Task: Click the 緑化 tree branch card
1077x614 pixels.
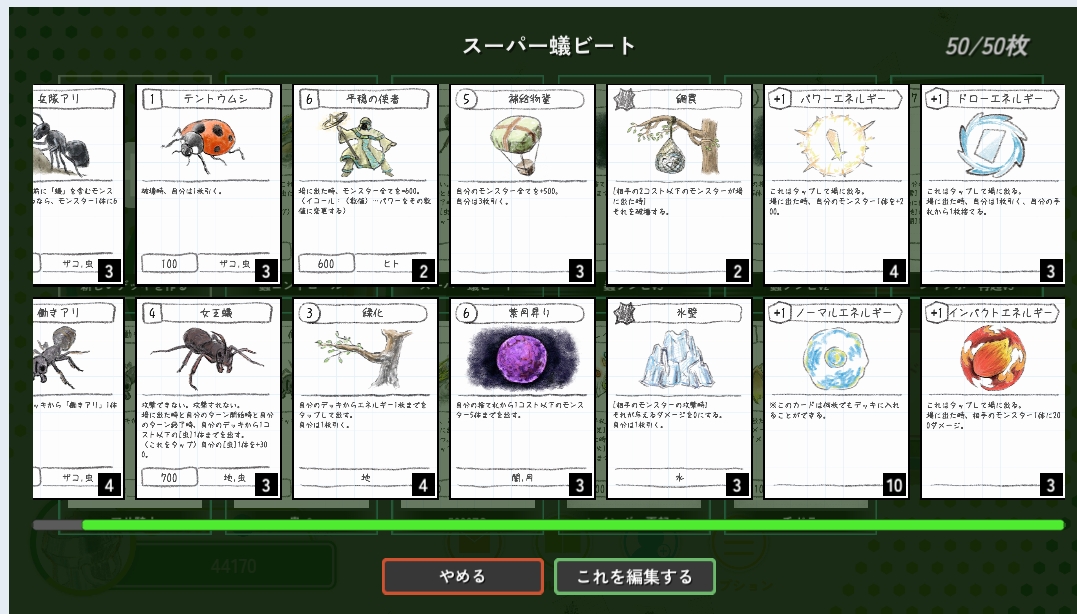Action: pyautogui.click(x=365, y=398)
